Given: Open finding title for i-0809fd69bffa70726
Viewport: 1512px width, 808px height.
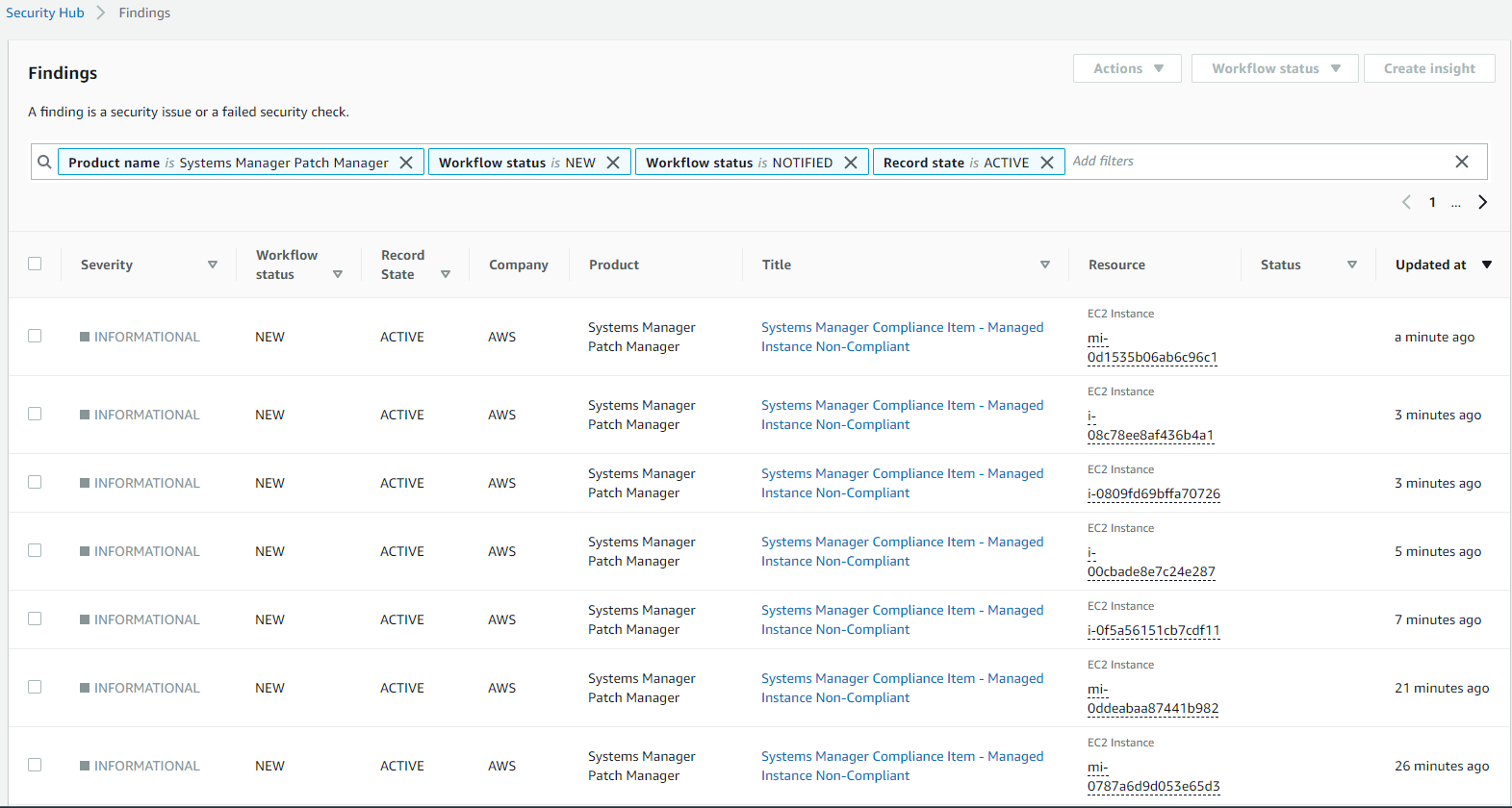Looking at the screenshot, I should (902, 483).
